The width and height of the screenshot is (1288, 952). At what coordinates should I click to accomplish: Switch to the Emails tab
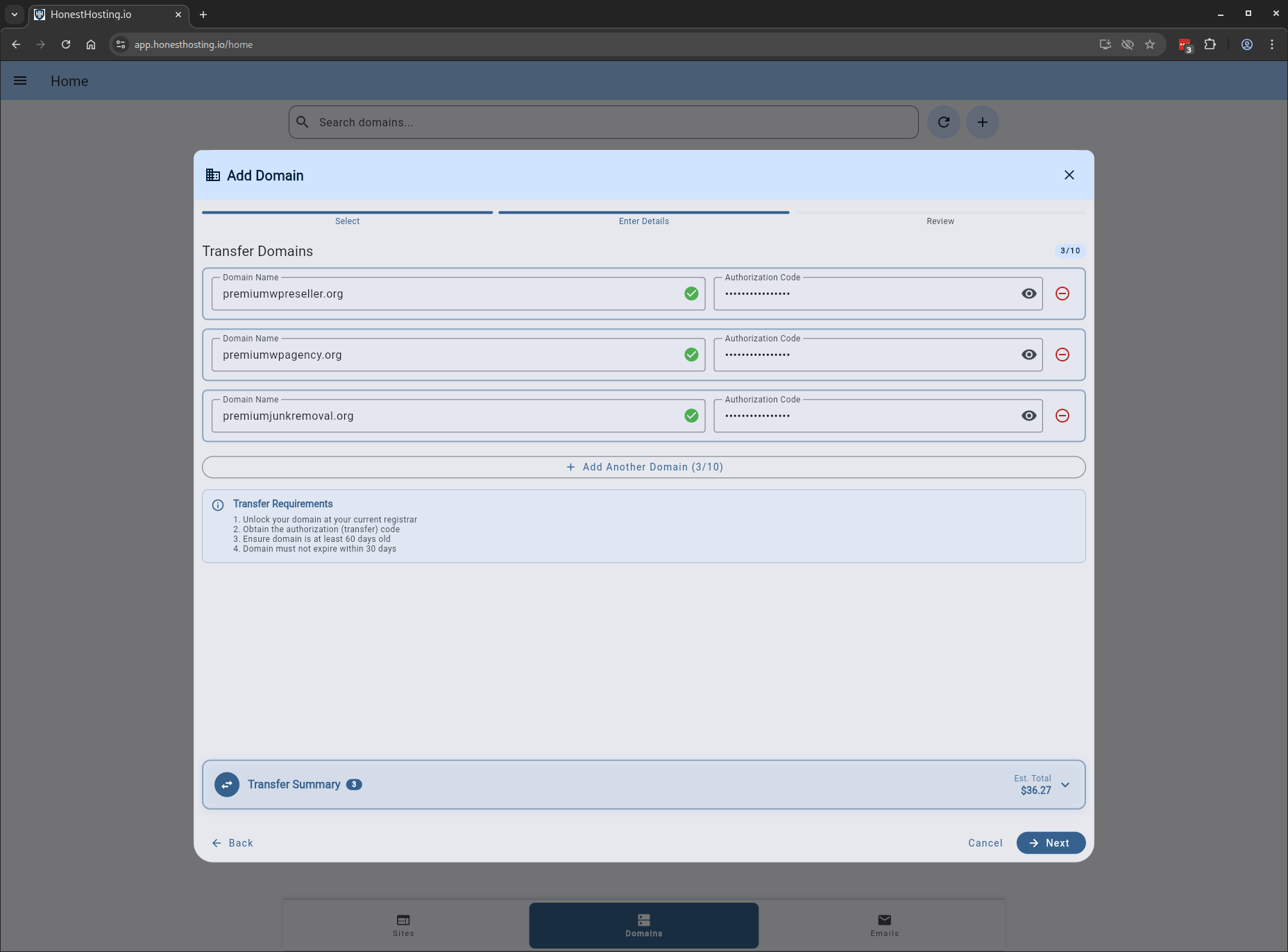(x=884, y=925)
